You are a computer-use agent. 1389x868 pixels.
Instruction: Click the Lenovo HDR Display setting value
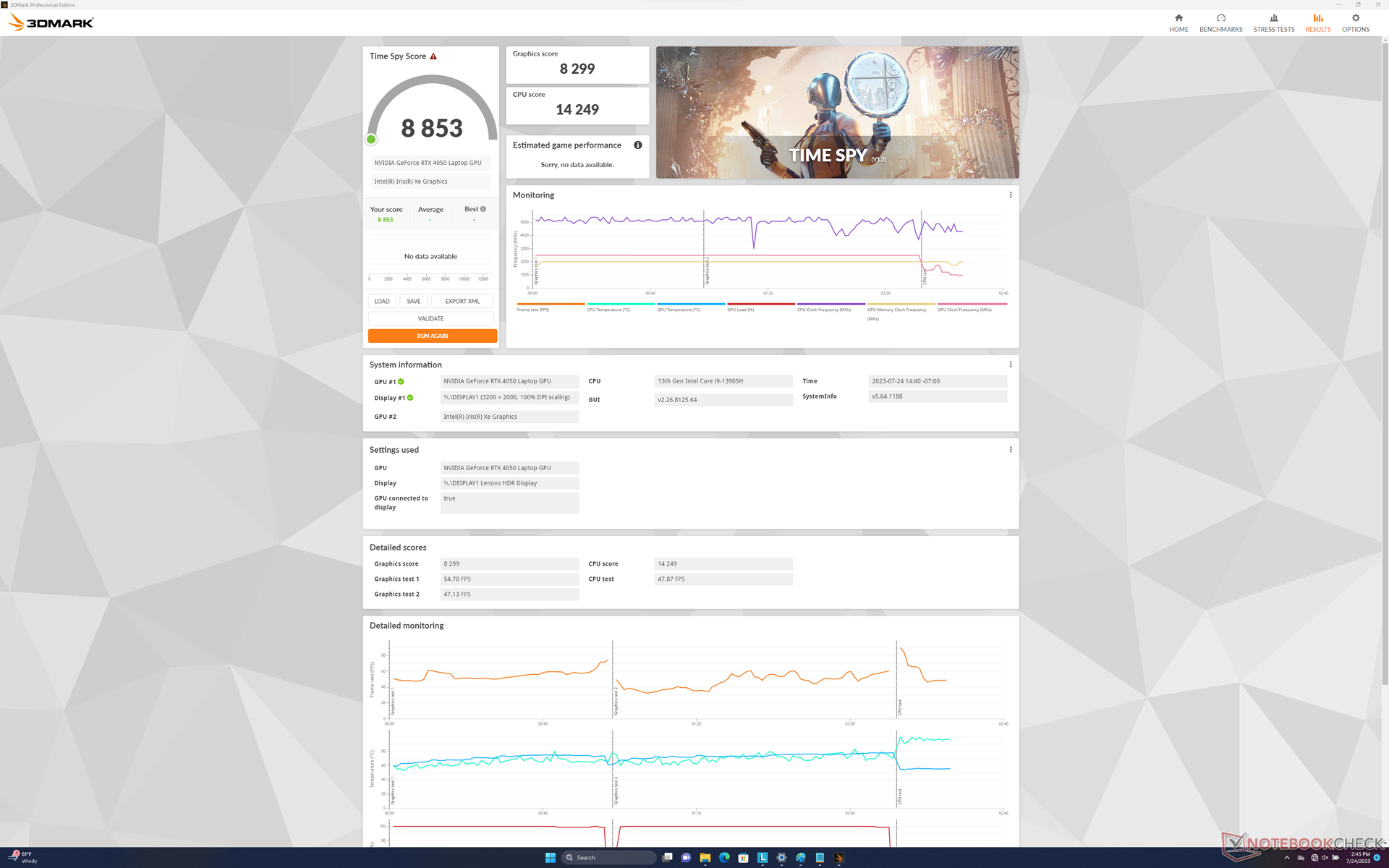(509, 483)
